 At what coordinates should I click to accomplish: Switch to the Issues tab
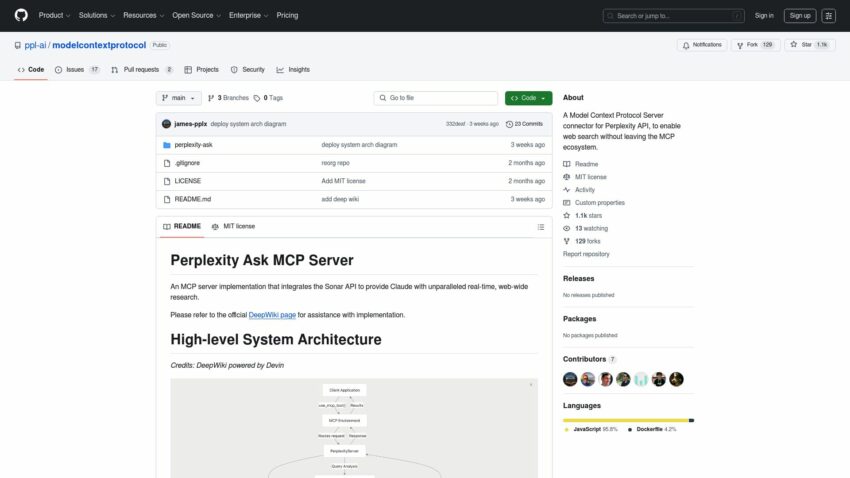pyautogui.click(x=77, y=70)
